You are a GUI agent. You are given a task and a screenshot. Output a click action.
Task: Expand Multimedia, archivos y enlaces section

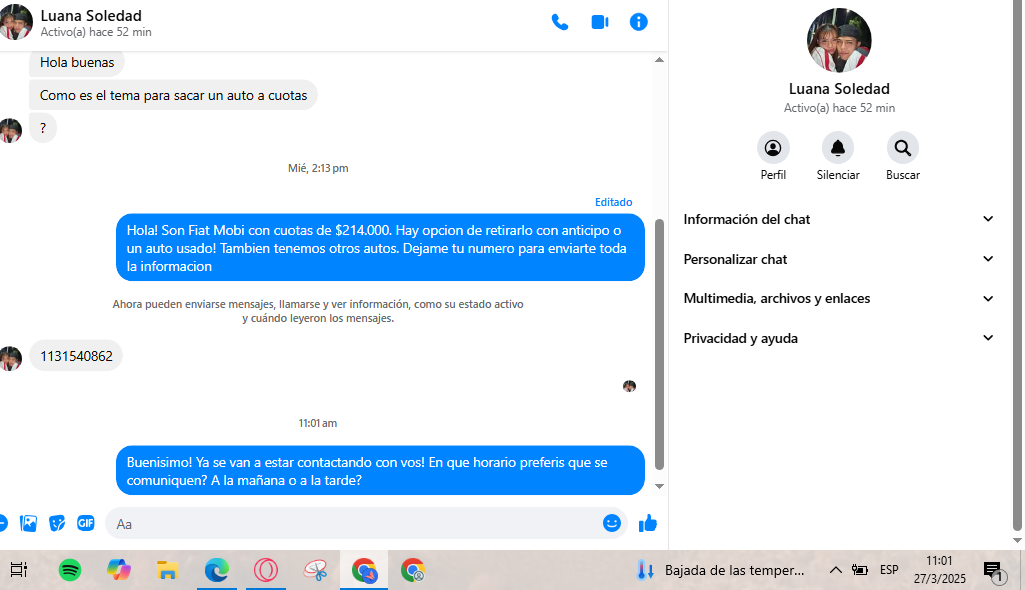coord(838,298)
